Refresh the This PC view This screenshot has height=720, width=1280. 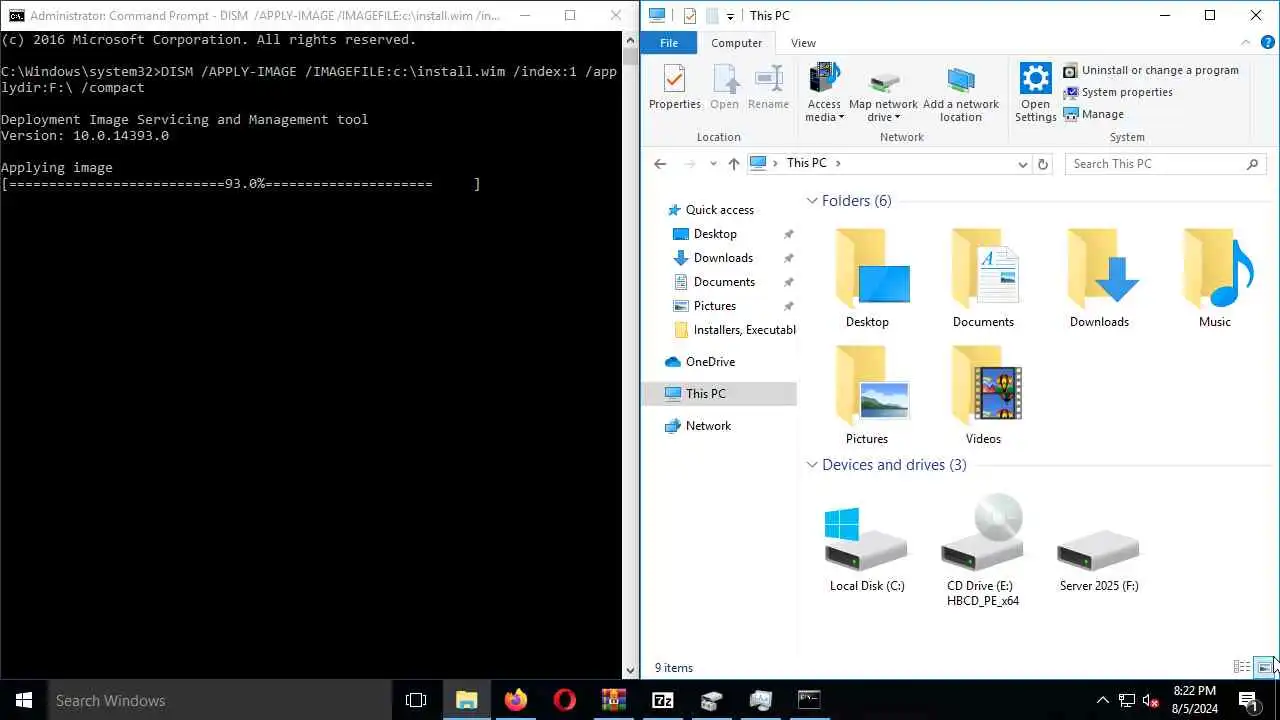click(1043, 164)
